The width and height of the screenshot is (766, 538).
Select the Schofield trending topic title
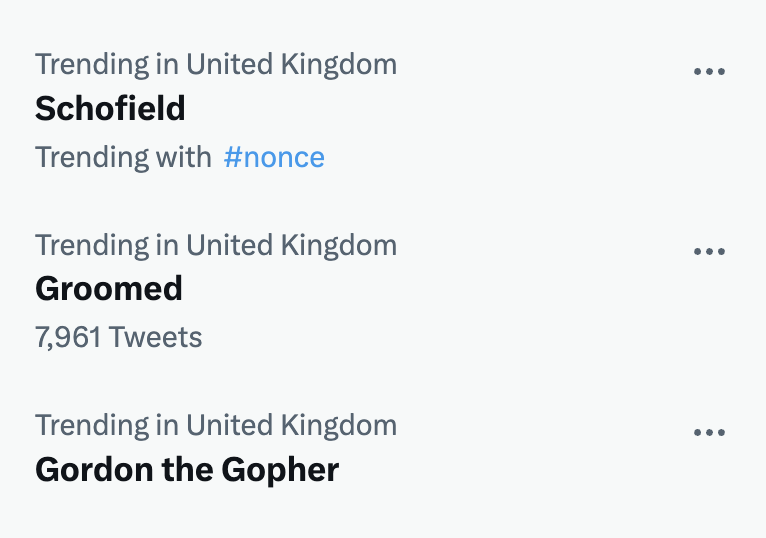coord(110,108)
